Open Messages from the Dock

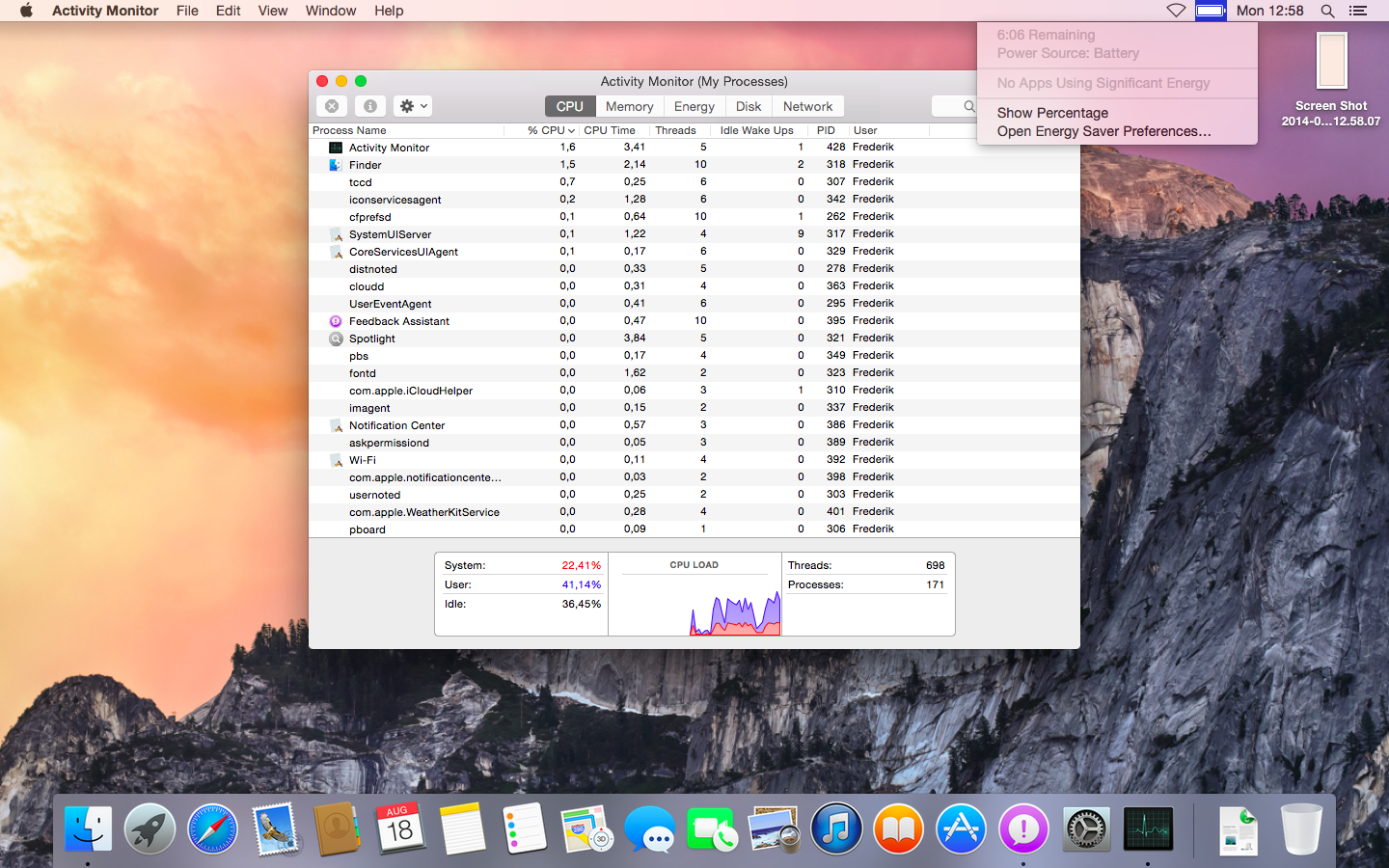pyautogui.click(x=649, y=829)
